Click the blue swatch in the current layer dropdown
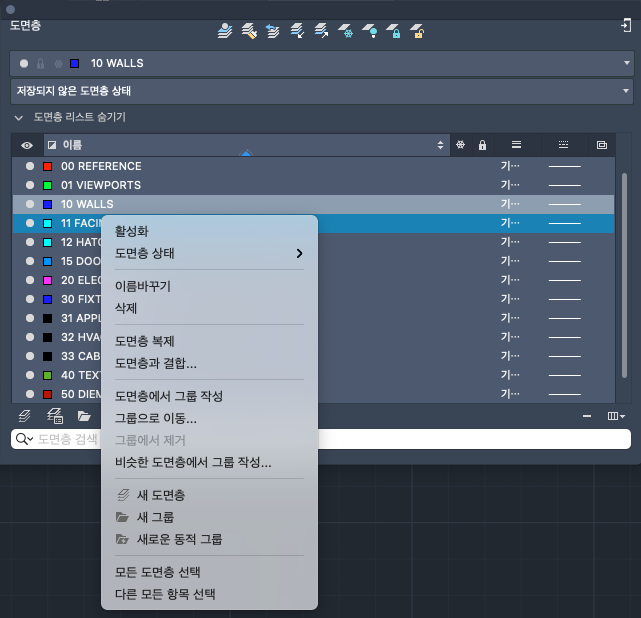 pyautogui.click(x=74, y=63)
